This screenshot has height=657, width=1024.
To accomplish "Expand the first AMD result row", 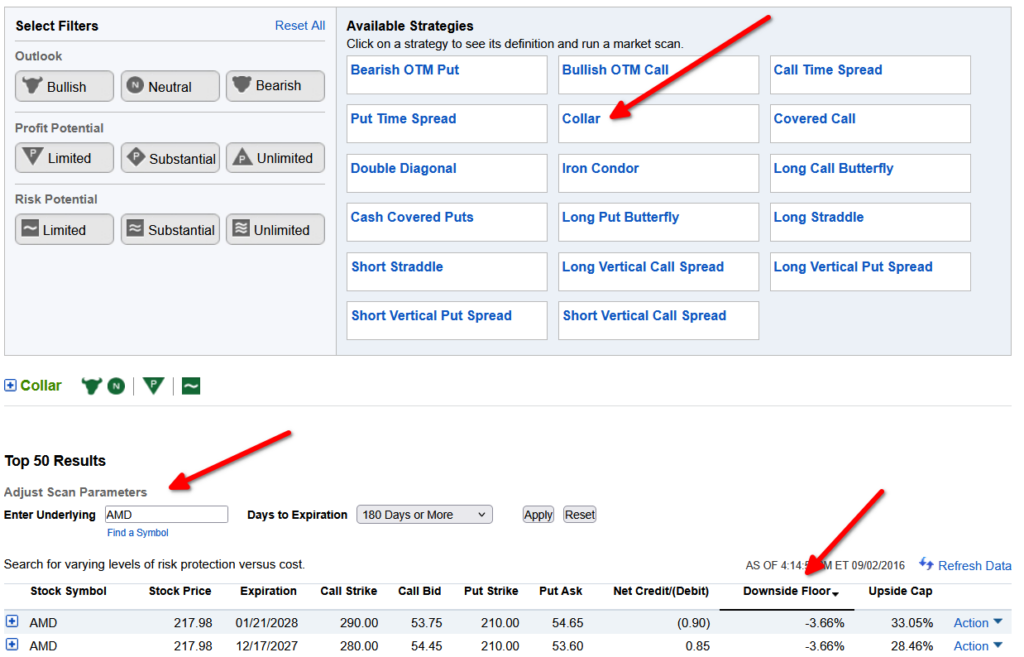I will [12, 622].
